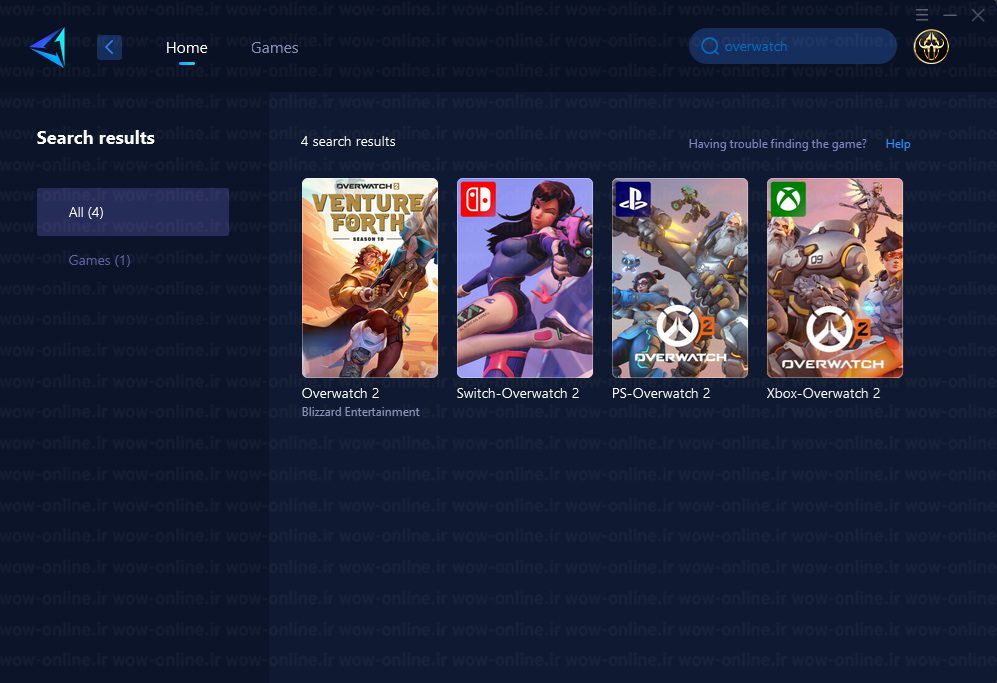
Task: Open the Help link
Action: point(898,144)
